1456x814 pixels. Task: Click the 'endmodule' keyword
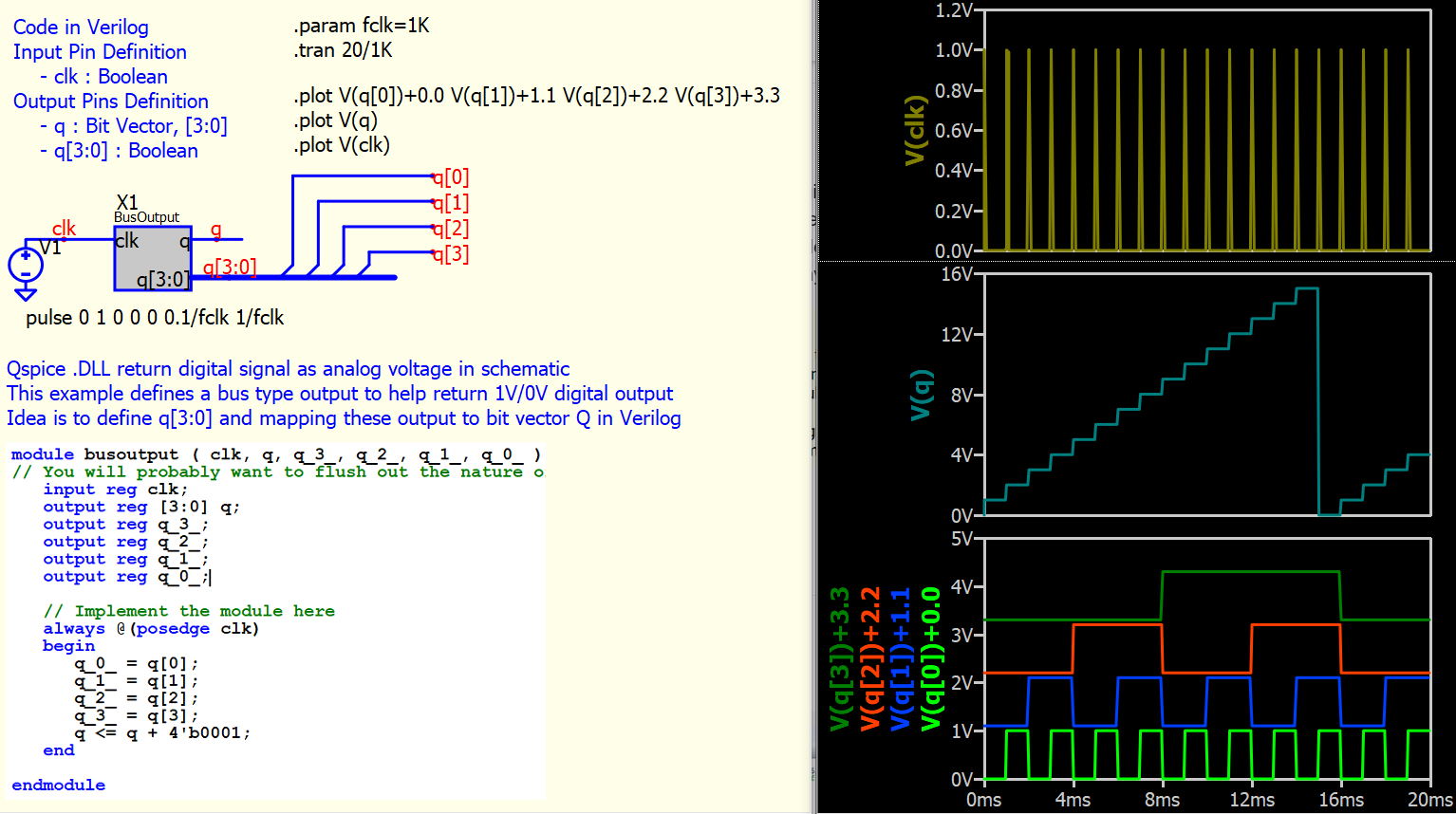[59, 786]
